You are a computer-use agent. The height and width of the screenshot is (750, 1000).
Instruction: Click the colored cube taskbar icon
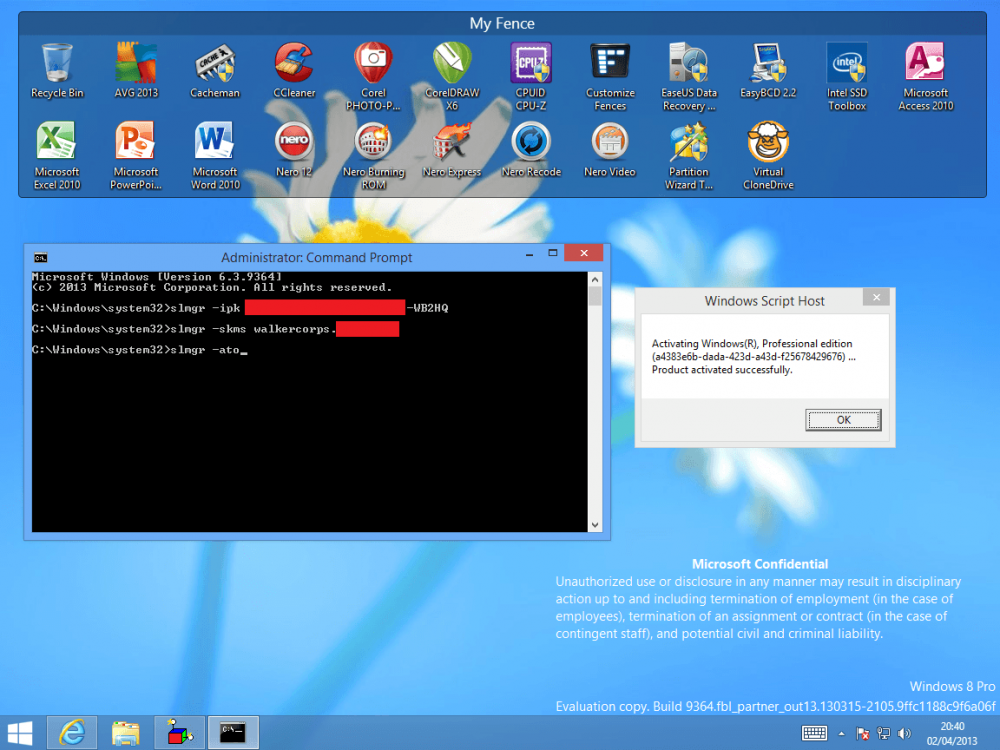pyautogui.click(x=179, y=733)
